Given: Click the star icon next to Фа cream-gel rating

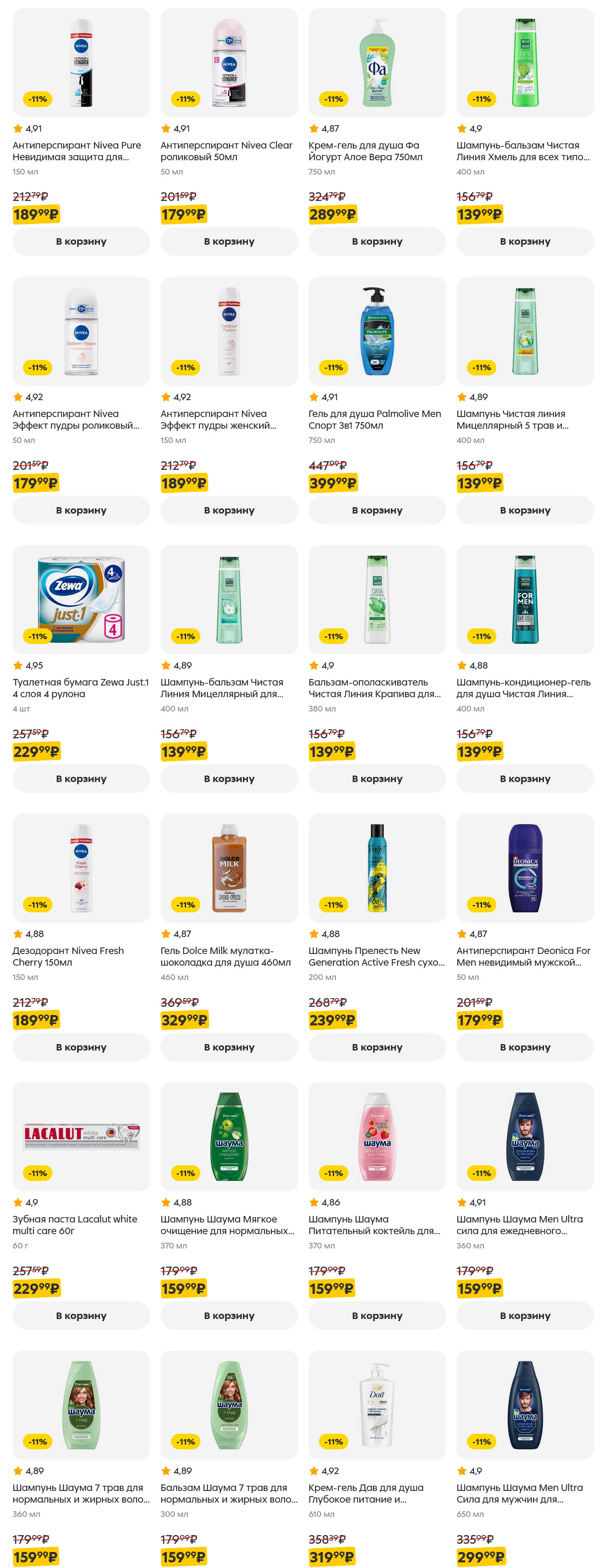Looking at the screenshot, I should coord(314,129).
